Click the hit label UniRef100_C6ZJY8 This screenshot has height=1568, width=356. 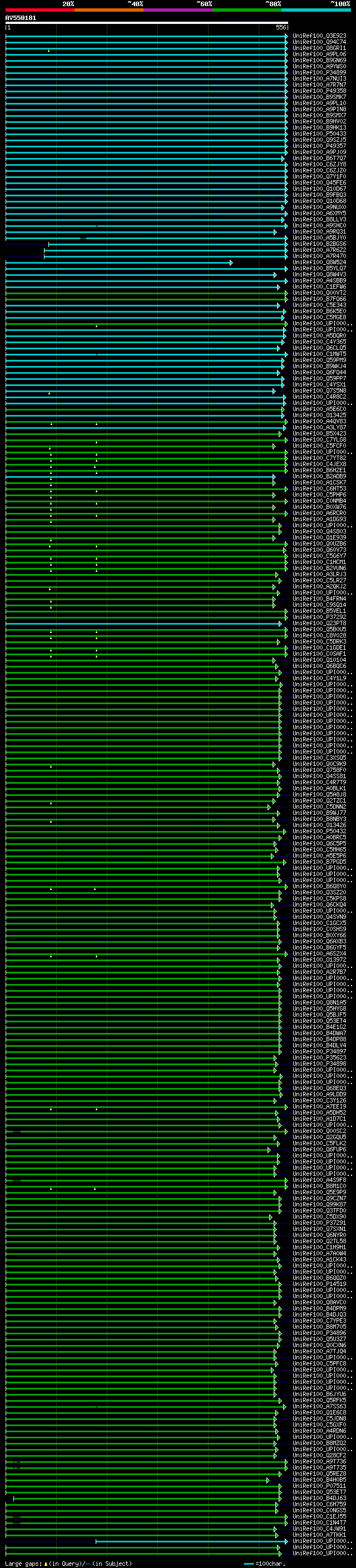(319, 164)
